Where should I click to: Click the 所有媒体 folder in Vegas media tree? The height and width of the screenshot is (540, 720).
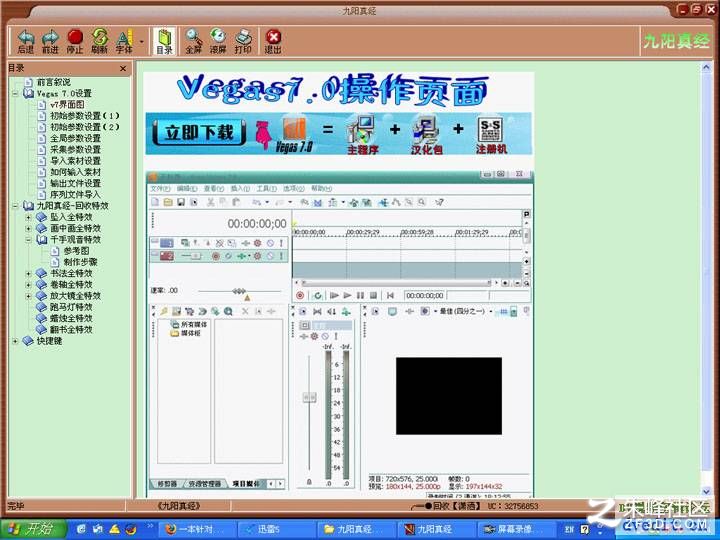pos(189,324)
